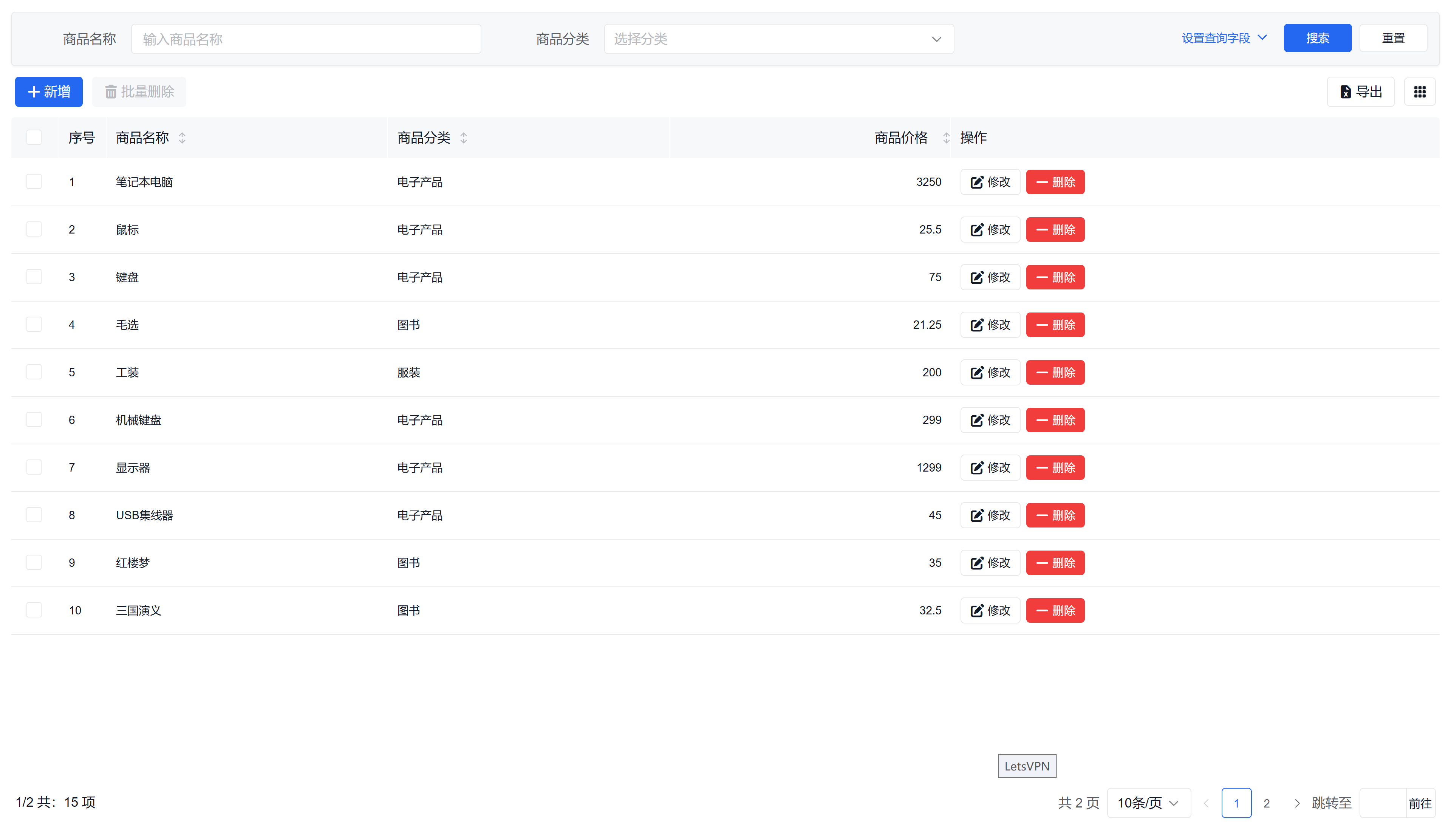Edit 工装 with 修改 button
Image resolution: width=1451 pixels, height=840 pixels.
[990, 373]
